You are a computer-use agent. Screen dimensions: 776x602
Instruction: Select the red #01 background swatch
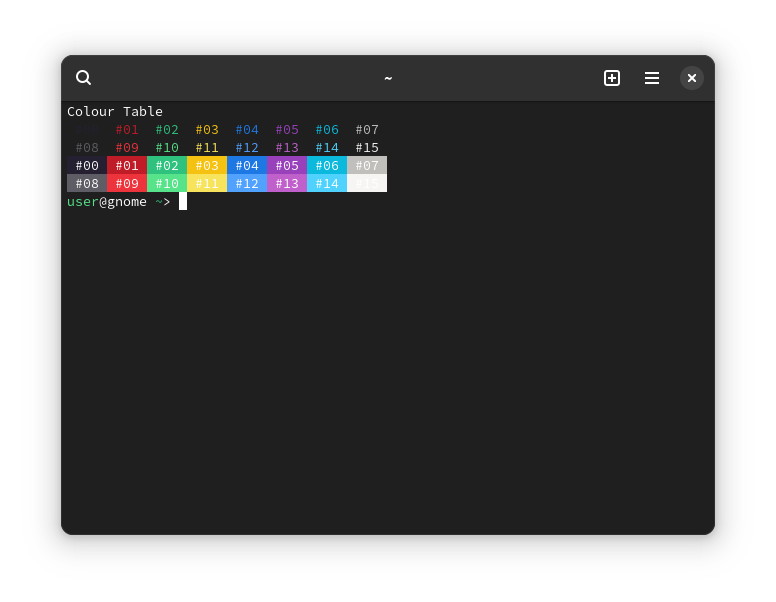tap(127, 165)
